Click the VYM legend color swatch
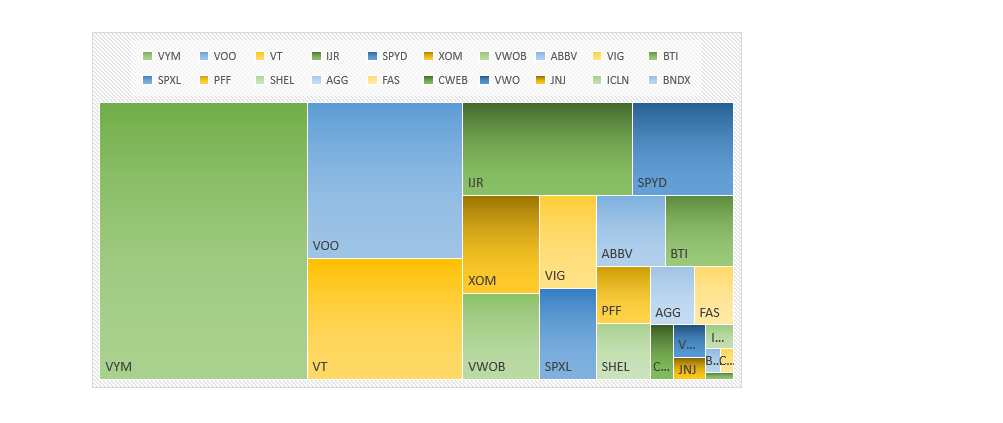Image resolution: width=1003 pixels, height=423 pixels. [148, 57]
